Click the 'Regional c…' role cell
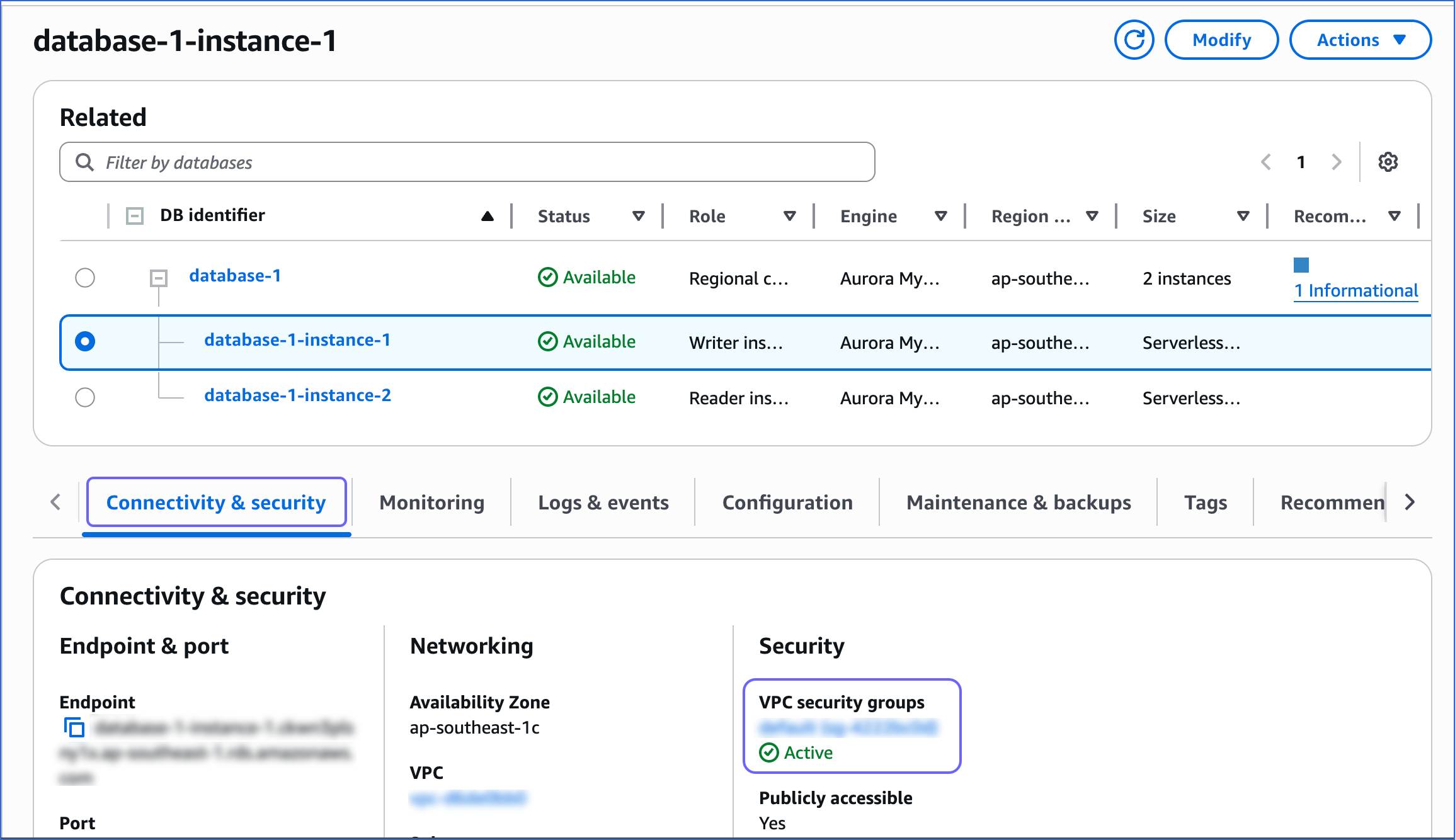The width and height of the screenshot is (1455, 840). pos(739,278)
